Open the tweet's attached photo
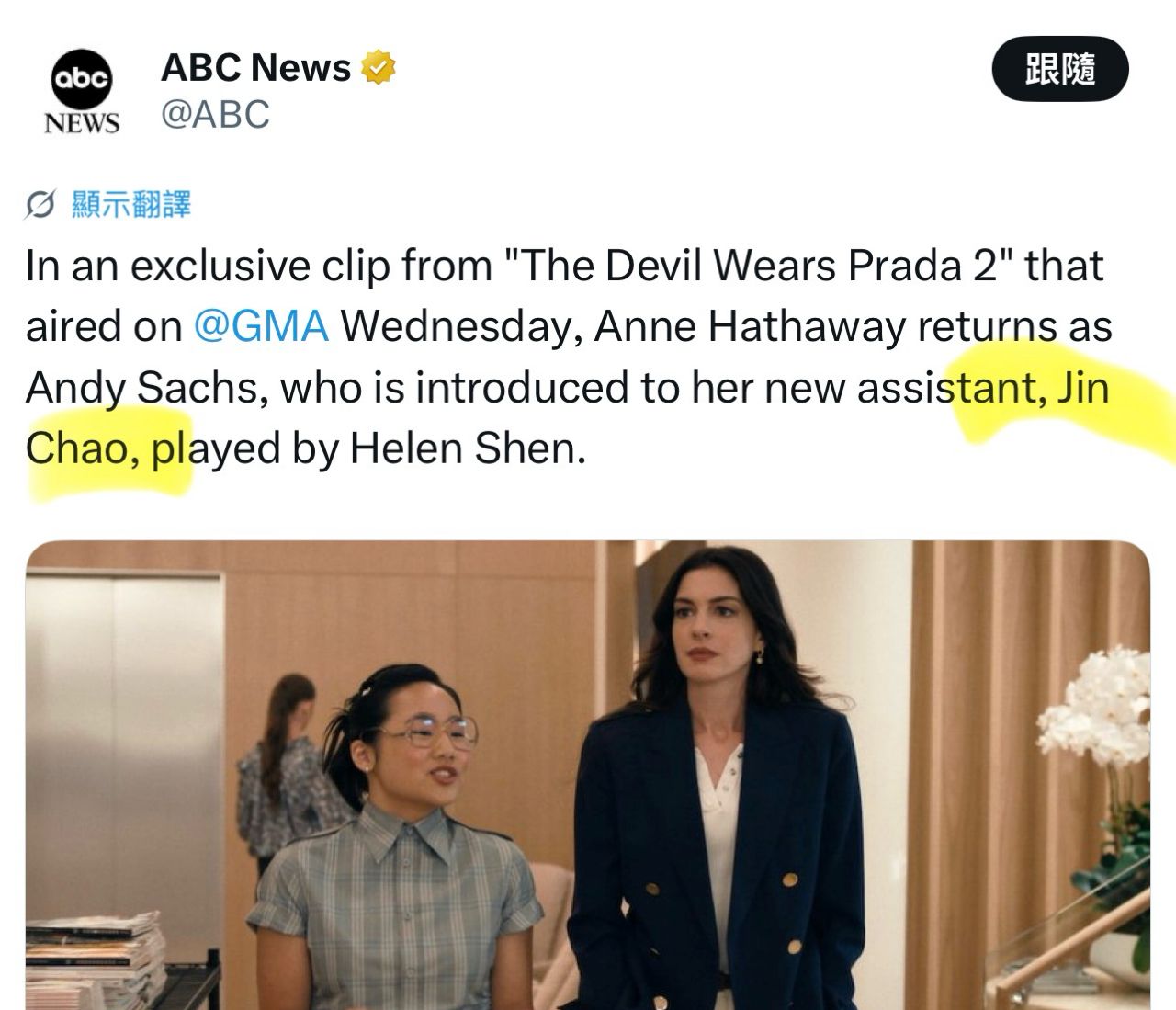Image resolution: width=1176 pixels, height=1010 pixels. coord(588,775)
